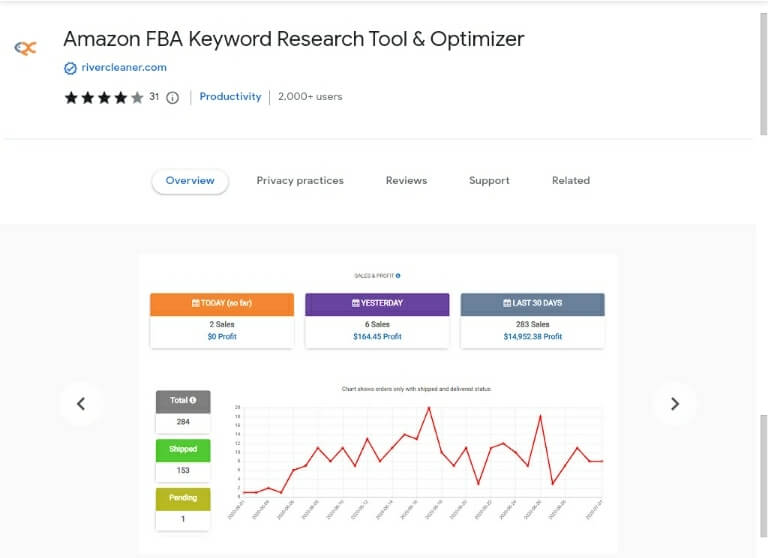This screenshot has width=768, height=558.
Task: Click the 283 Sales text
Action: coord(532,324)
